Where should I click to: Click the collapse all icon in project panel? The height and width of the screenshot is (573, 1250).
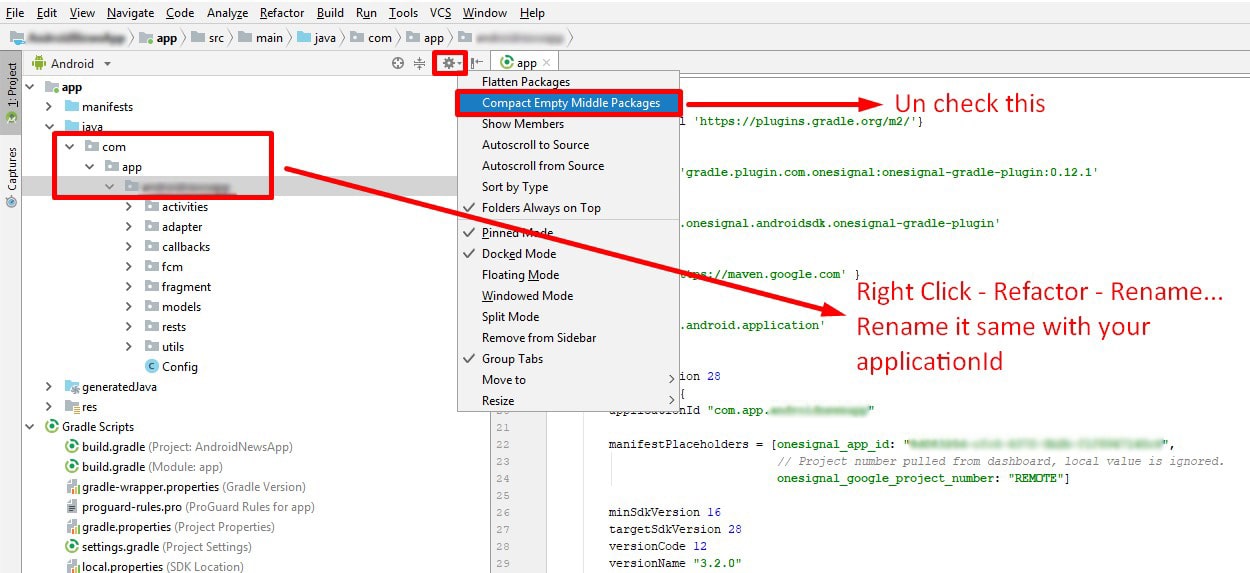(x=419, y=63)
